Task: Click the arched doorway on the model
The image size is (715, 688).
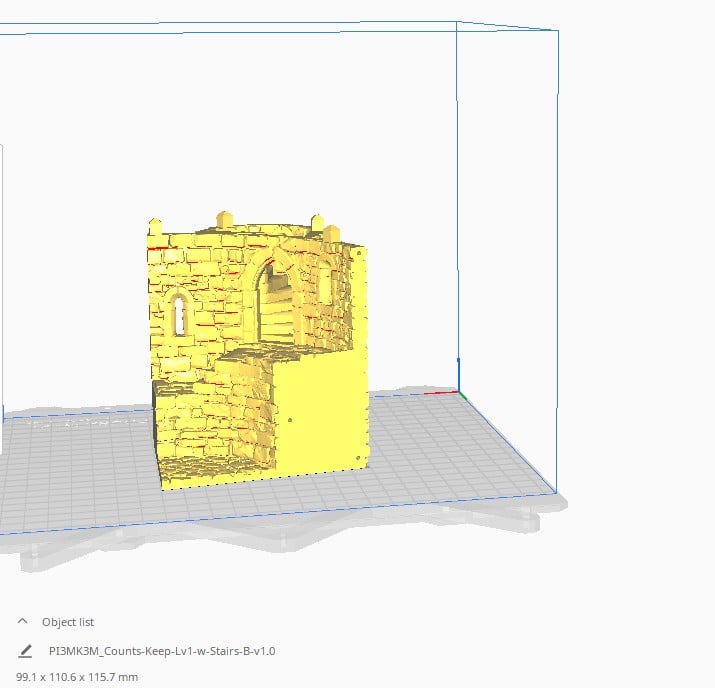Action: pos(277,300)
